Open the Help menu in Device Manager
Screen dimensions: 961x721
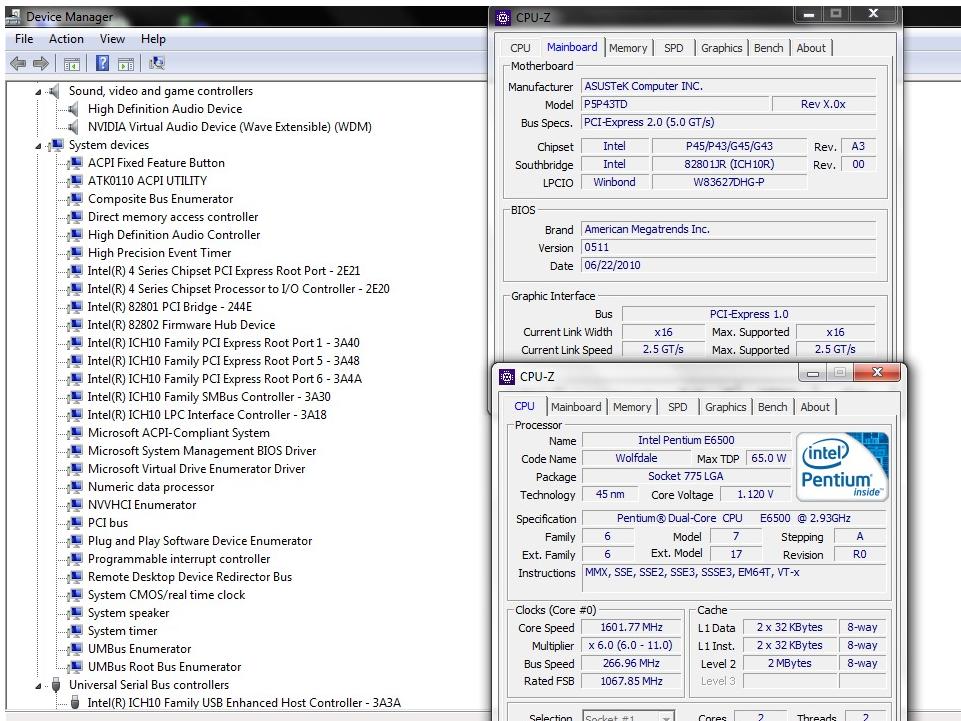pos(153,39)
